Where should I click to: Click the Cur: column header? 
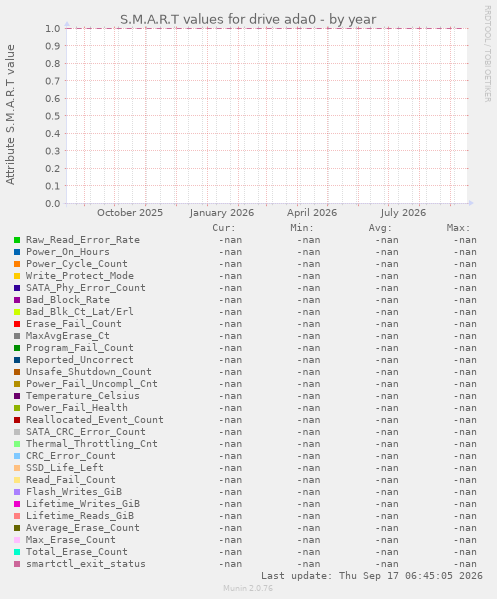click(x=224, y=228)
